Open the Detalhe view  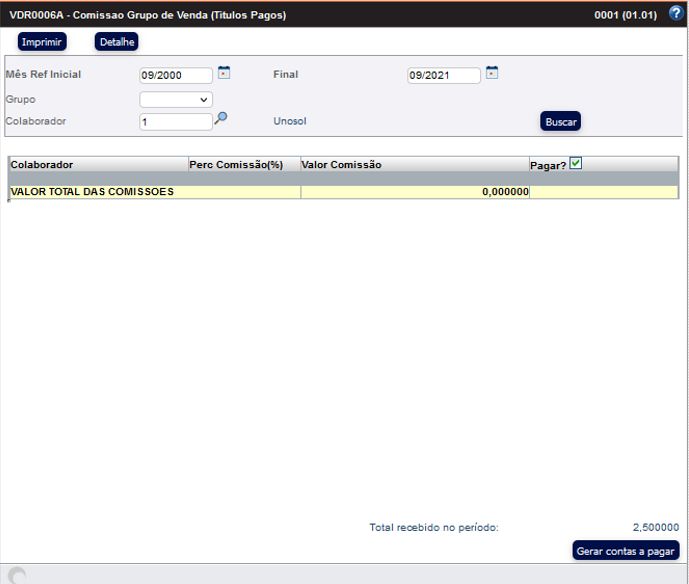(x=116, y=42)
